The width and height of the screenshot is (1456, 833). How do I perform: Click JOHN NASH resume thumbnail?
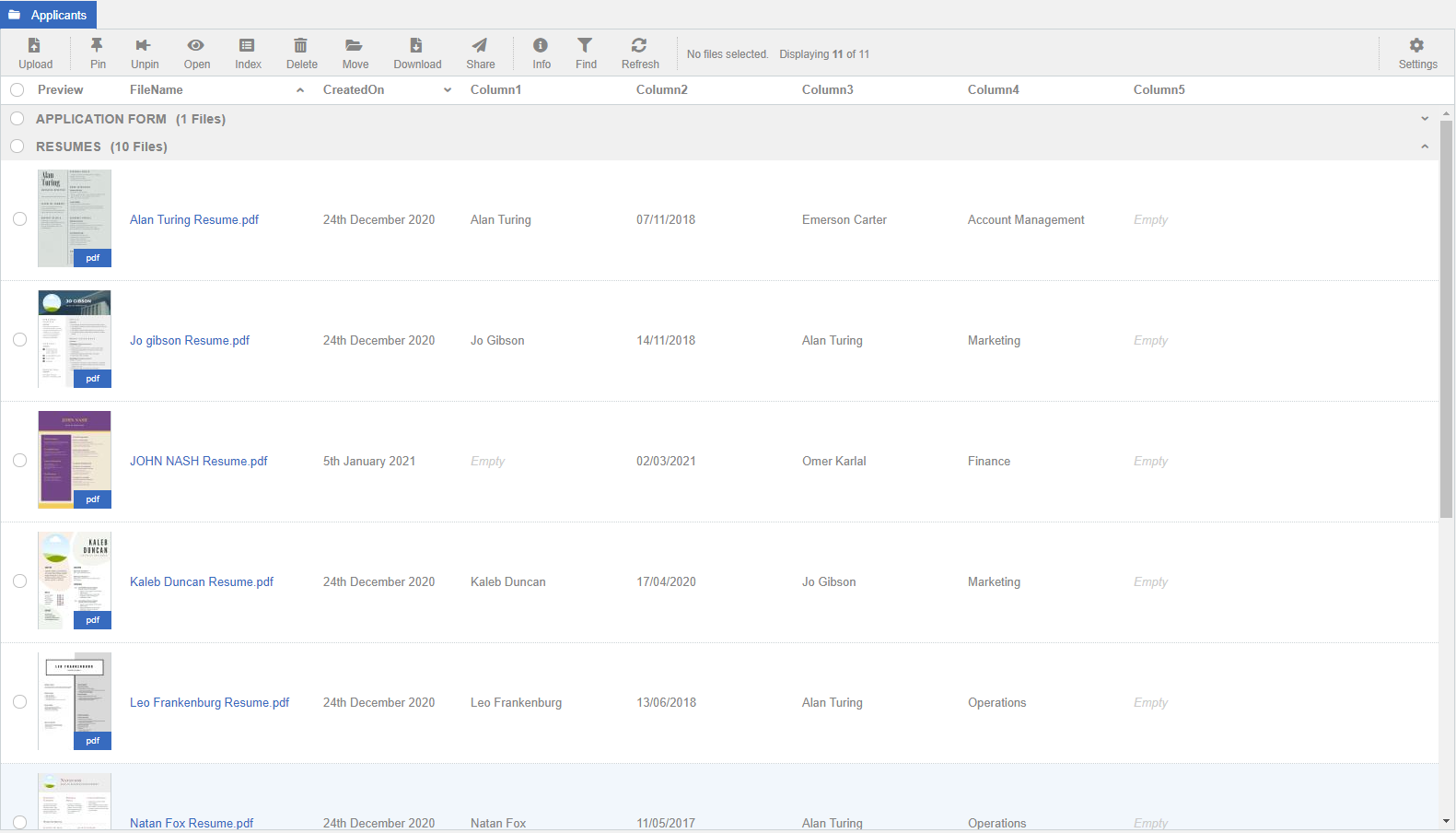click(75, 460)
